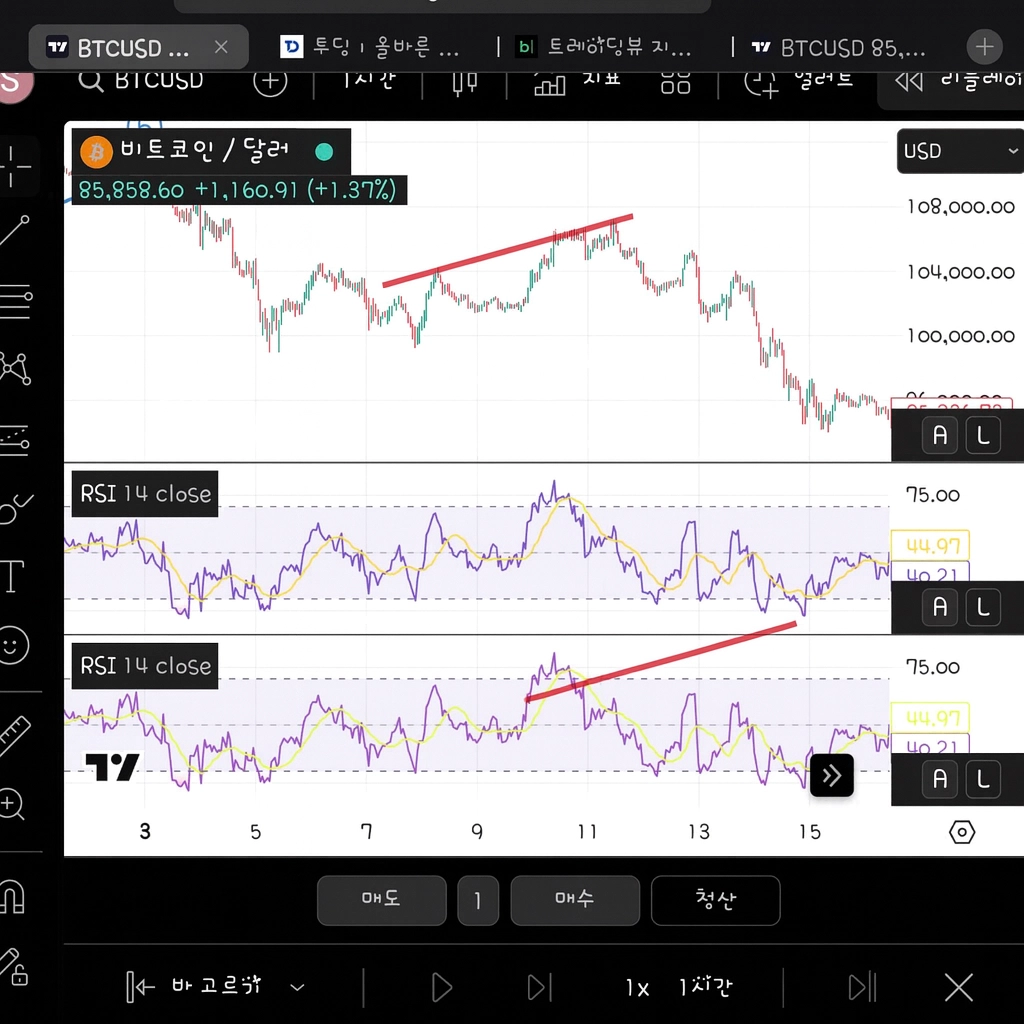The height and width of the screenshot is (1024, 1024).
Task: Open the emoji sticker tool
Action: coord(13,645)
